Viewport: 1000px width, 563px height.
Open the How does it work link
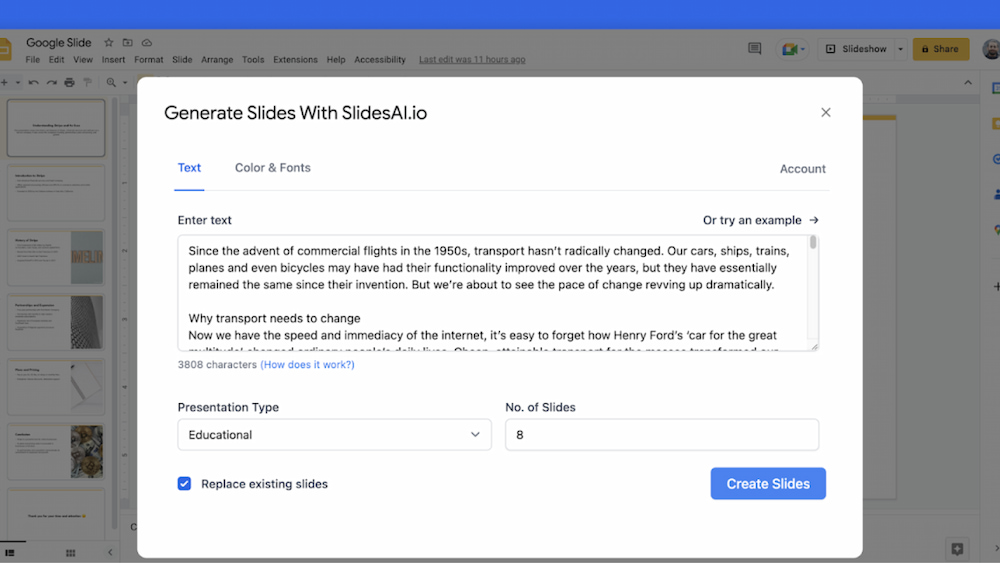click(x=307, y=365)
